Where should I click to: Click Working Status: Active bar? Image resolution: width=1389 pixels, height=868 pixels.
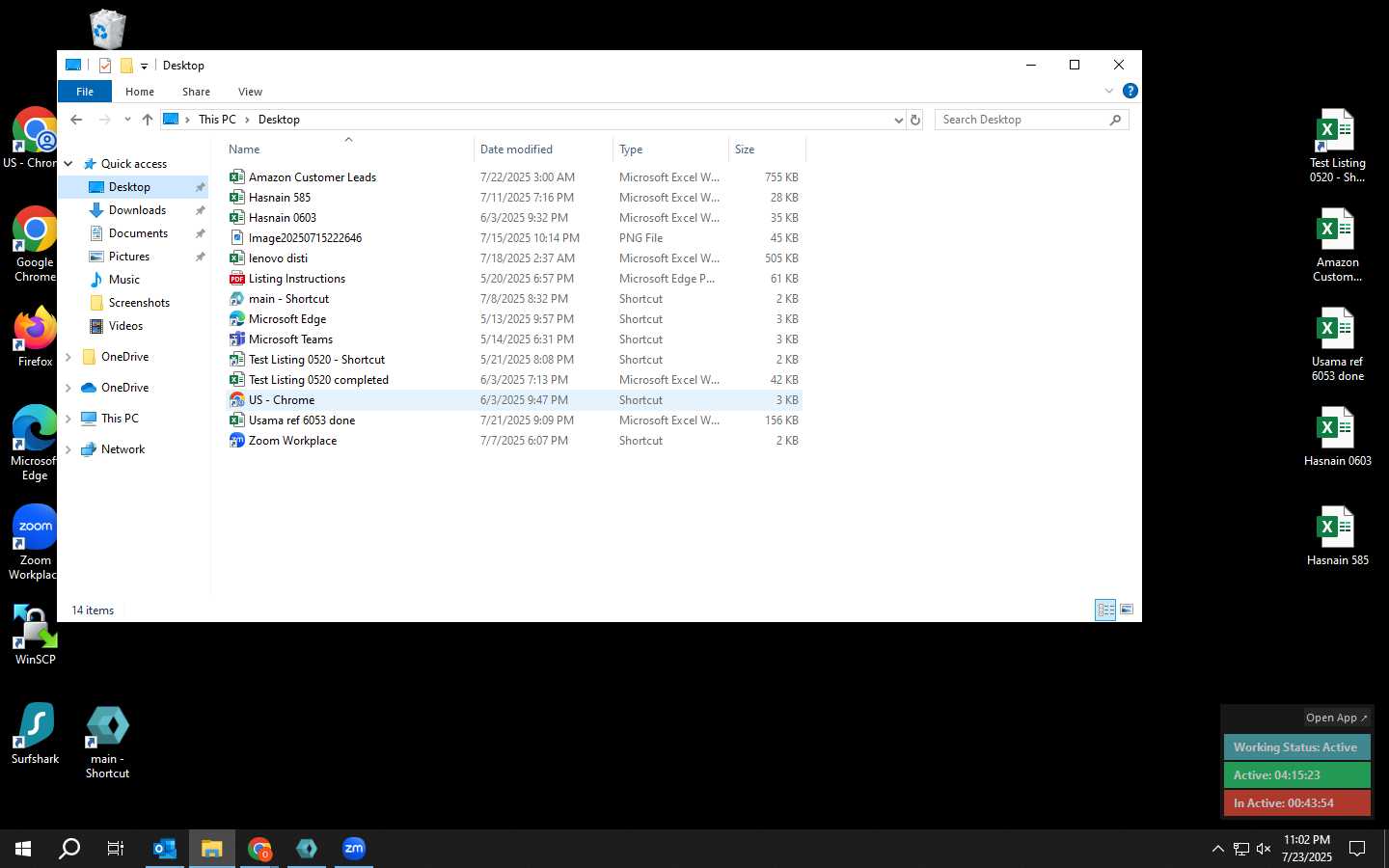[x=1296, y=747]
